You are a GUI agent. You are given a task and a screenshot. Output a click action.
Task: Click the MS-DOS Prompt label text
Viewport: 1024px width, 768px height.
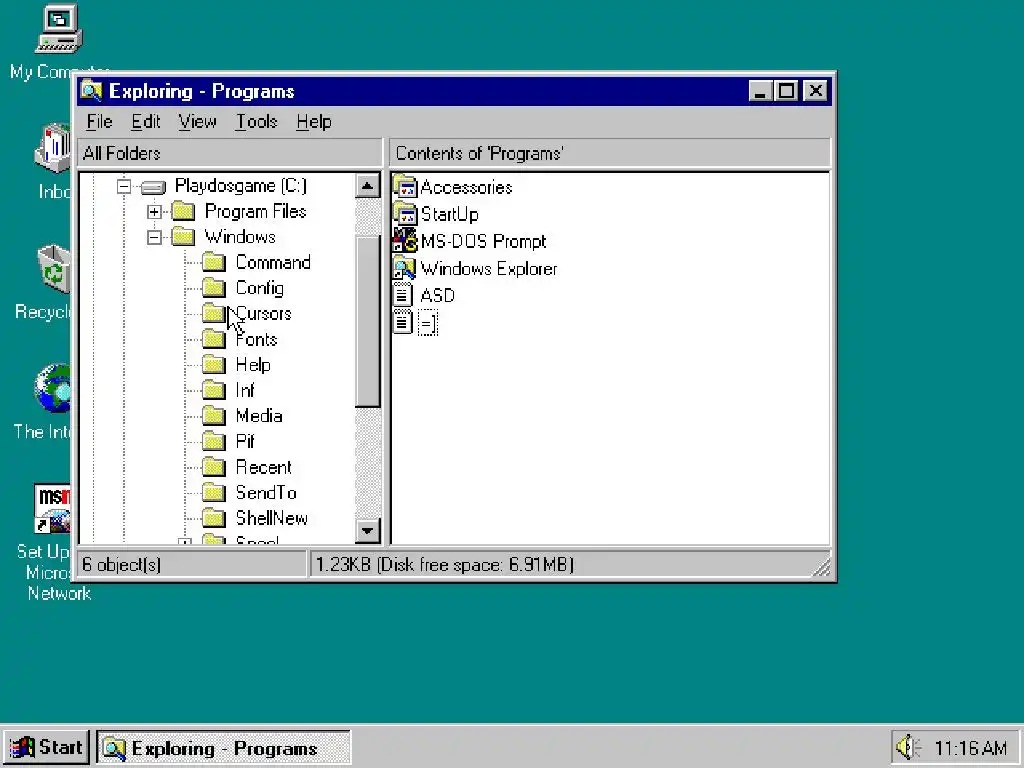pos(483,242)
